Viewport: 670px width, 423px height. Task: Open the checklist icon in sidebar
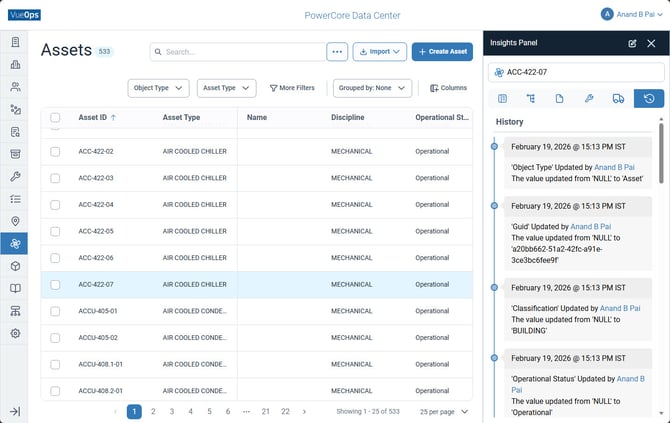pos(15,199)
